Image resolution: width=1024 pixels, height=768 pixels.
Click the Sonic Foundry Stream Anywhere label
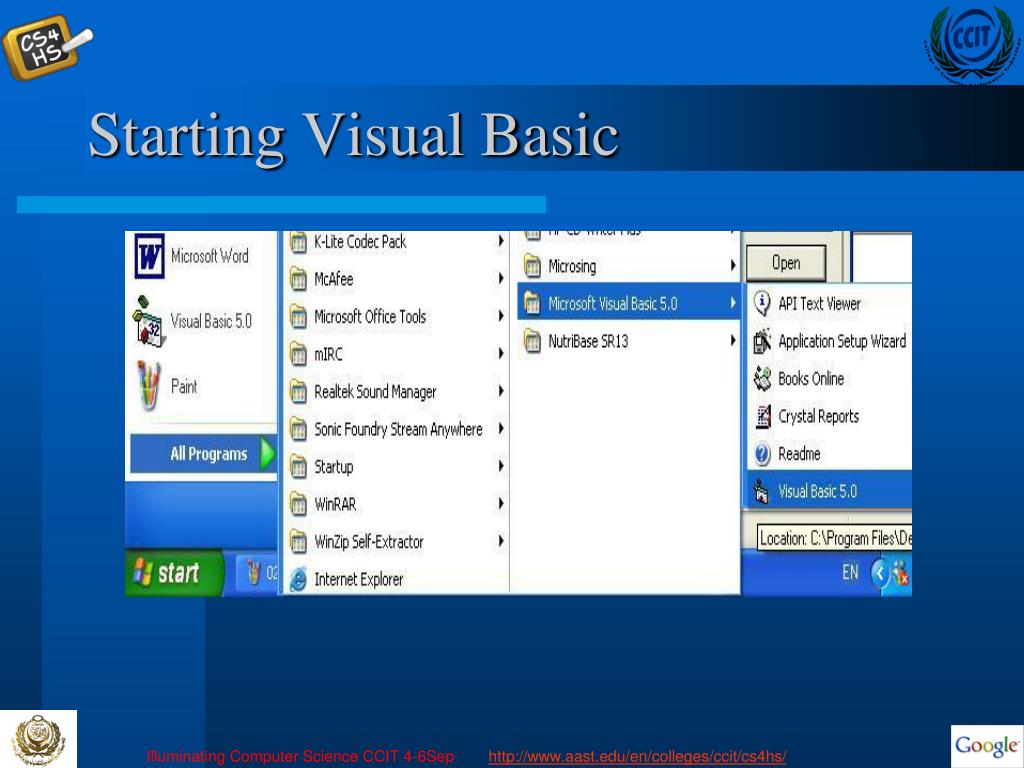coord(398,429)
